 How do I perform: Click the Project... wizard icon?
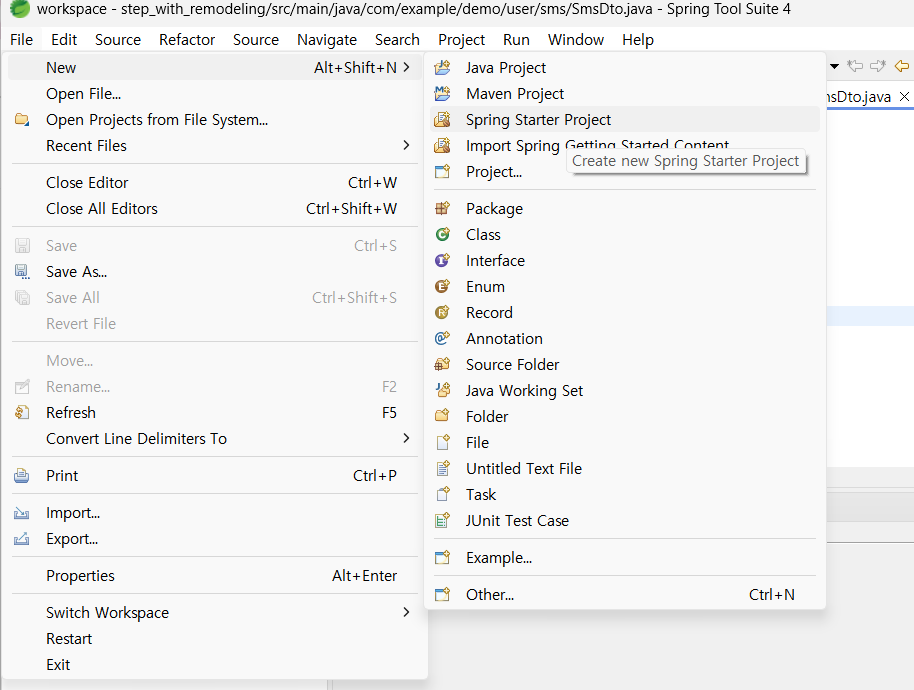pos(442,171)
